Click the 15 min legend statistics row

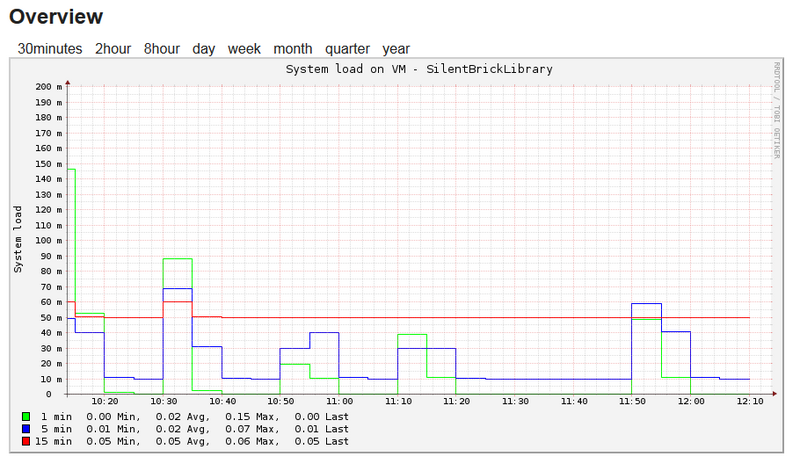click(192, 441)
